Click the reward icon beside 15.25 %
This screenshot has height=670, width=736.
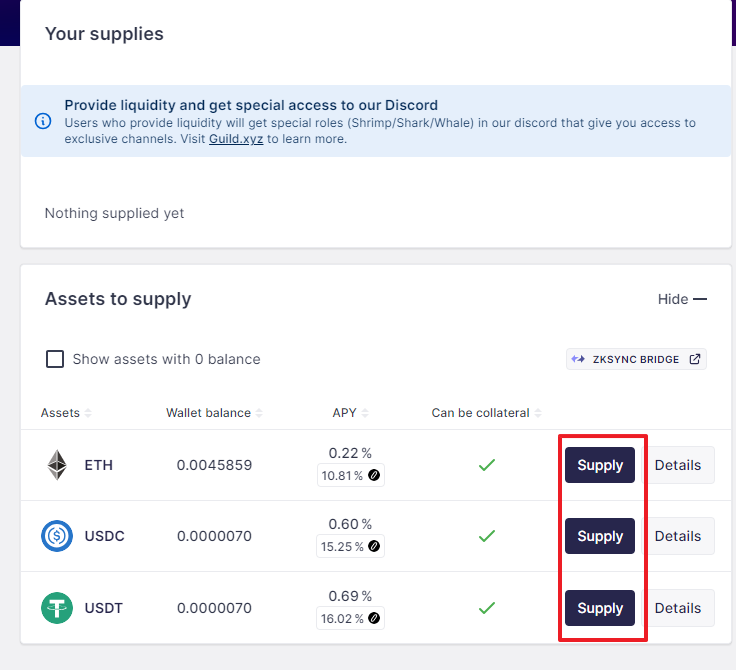pos(374,546)
